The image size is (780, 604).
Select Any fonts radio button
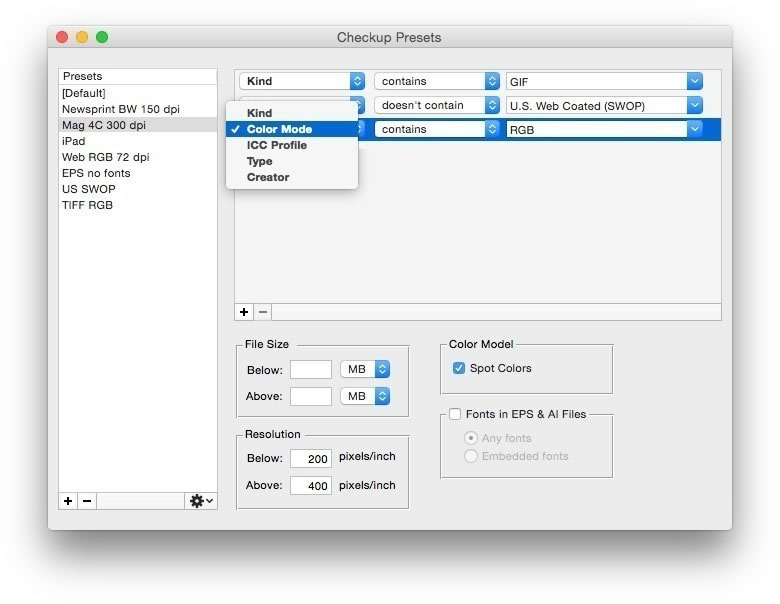[x=471, y=438]
